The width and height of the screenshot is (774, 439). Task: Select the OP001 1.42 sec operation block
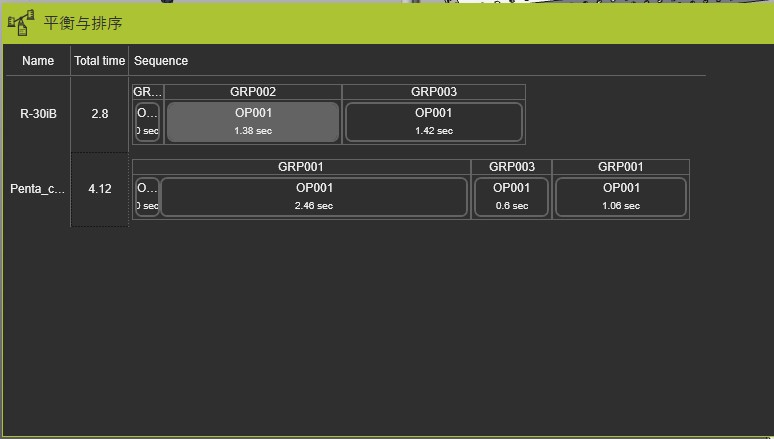pos(434,121)
